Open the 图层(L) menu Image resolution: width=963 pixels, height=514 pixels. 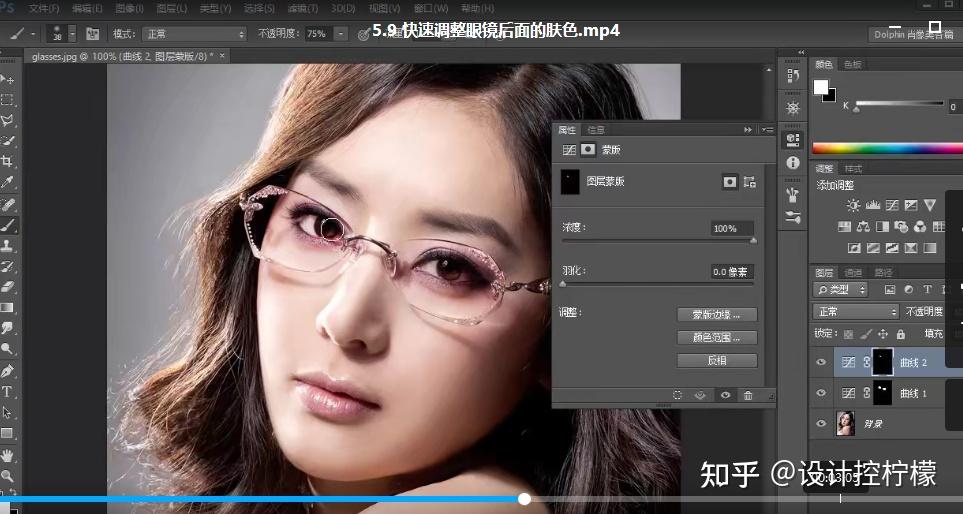point(172,9)
